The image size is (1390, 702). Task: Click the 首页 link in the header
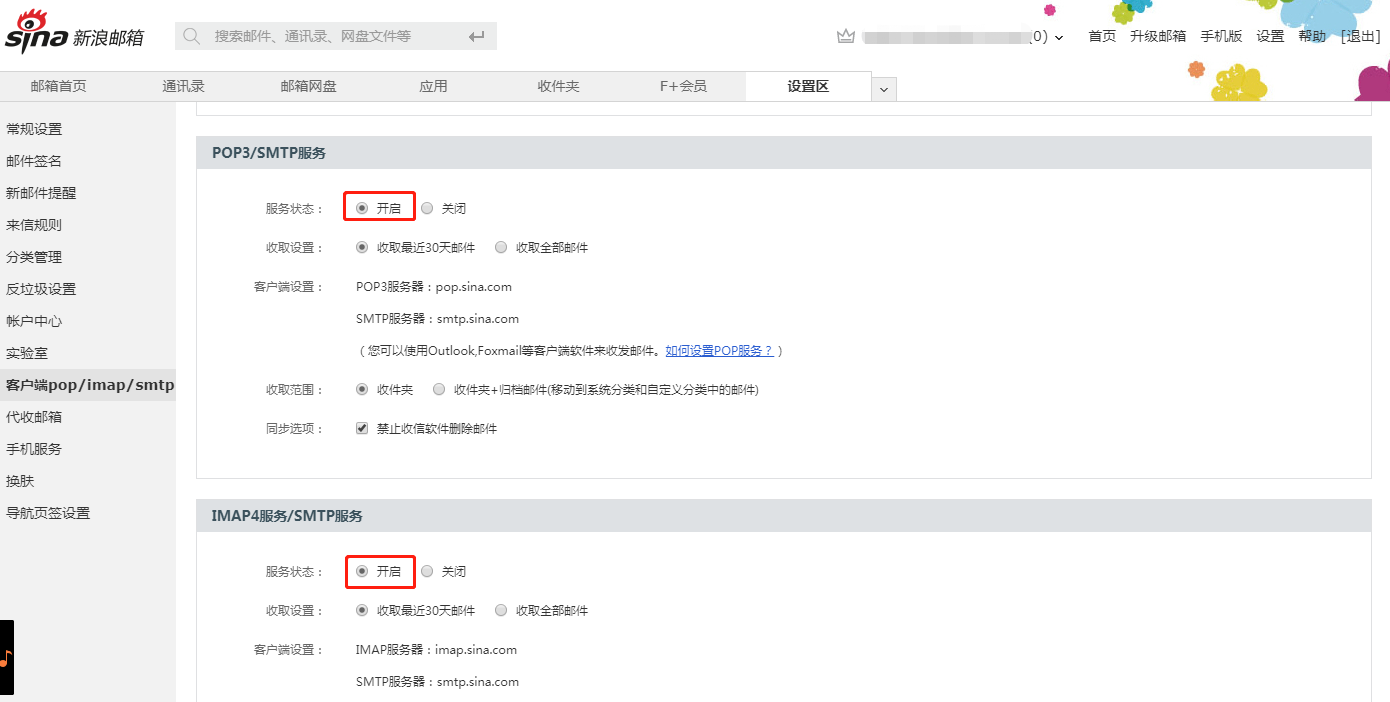click(x=1102, y=36)
